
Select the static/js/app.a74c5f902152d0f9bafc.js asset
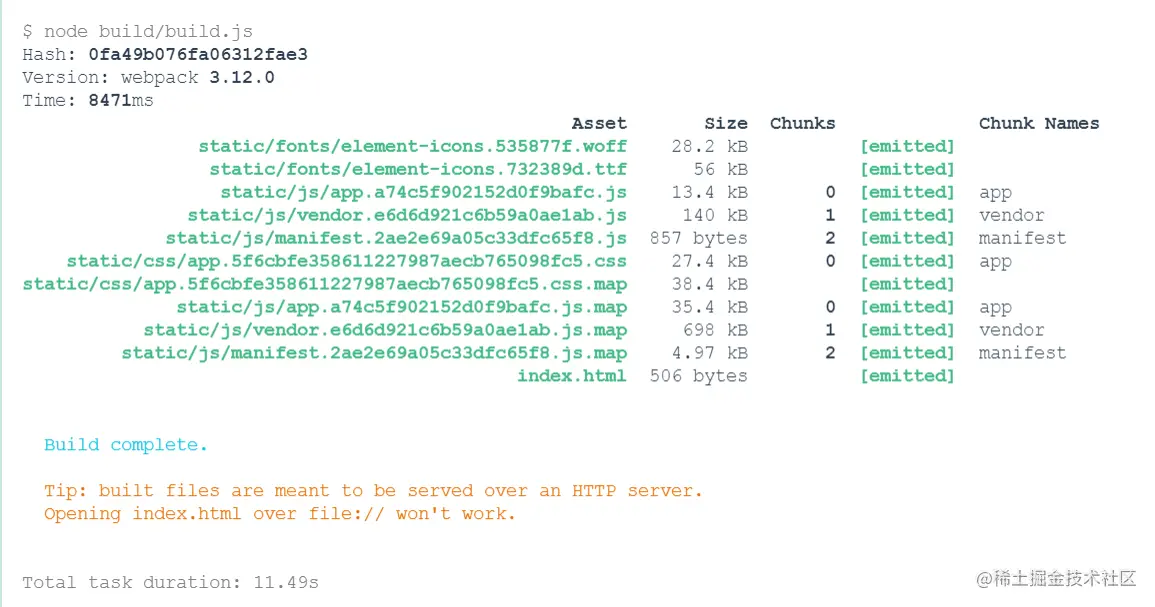point(423,193)
